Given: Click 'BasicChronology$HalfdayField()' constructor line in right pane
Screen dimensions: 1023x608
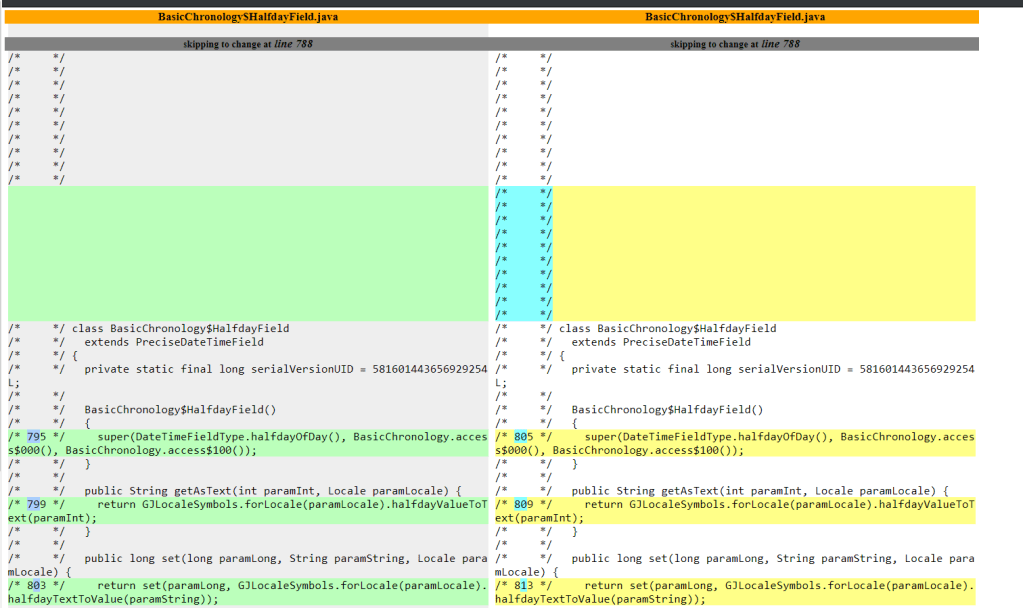Looking at the screenshot, I should pos(667,410).
